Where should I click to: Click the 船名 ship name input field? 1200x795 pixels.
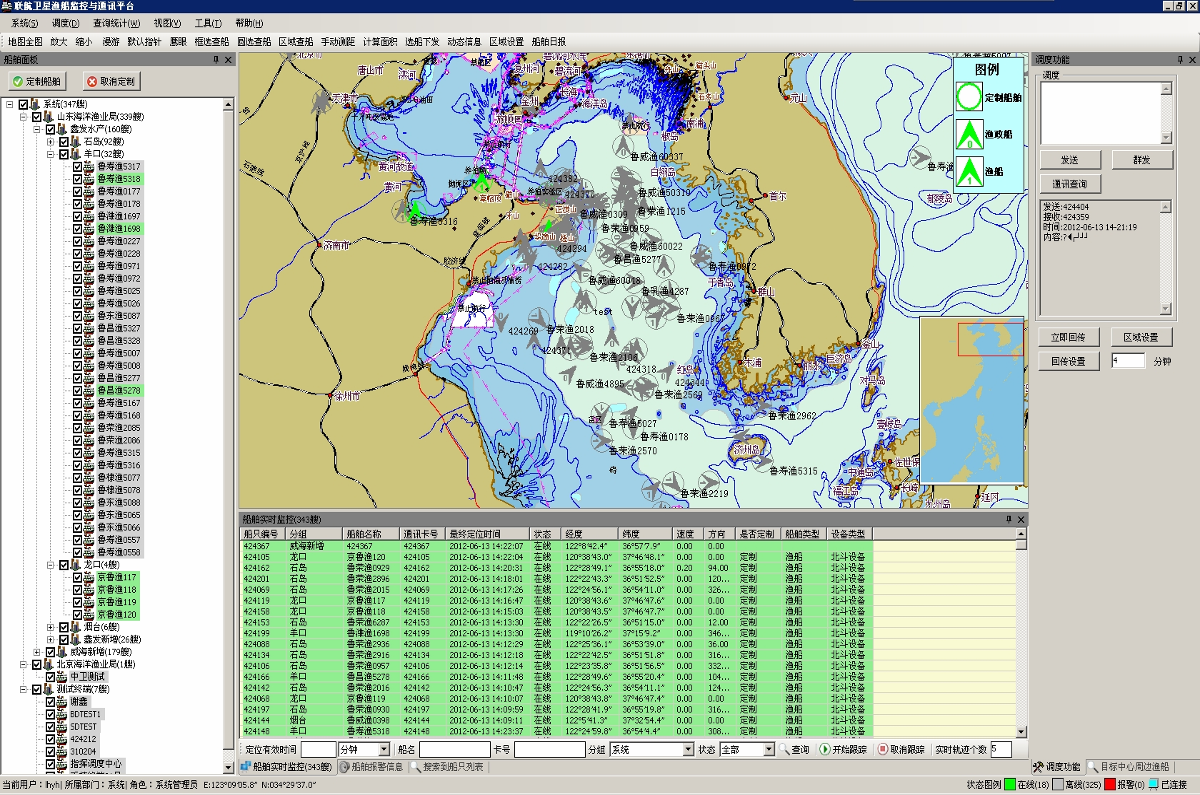click(x=453, y=749)
